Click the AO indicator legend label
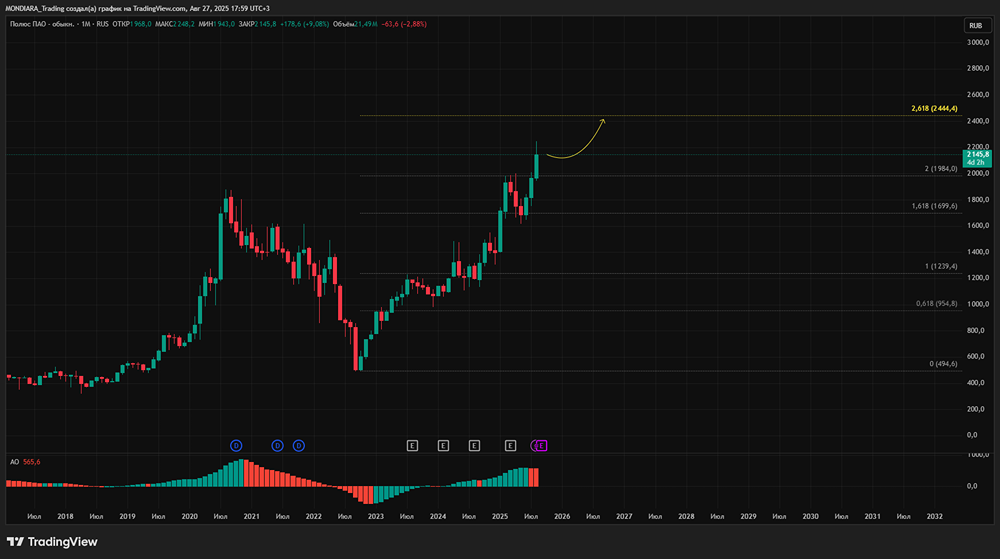Screen dimensions: 1000x559 [14, 462]
